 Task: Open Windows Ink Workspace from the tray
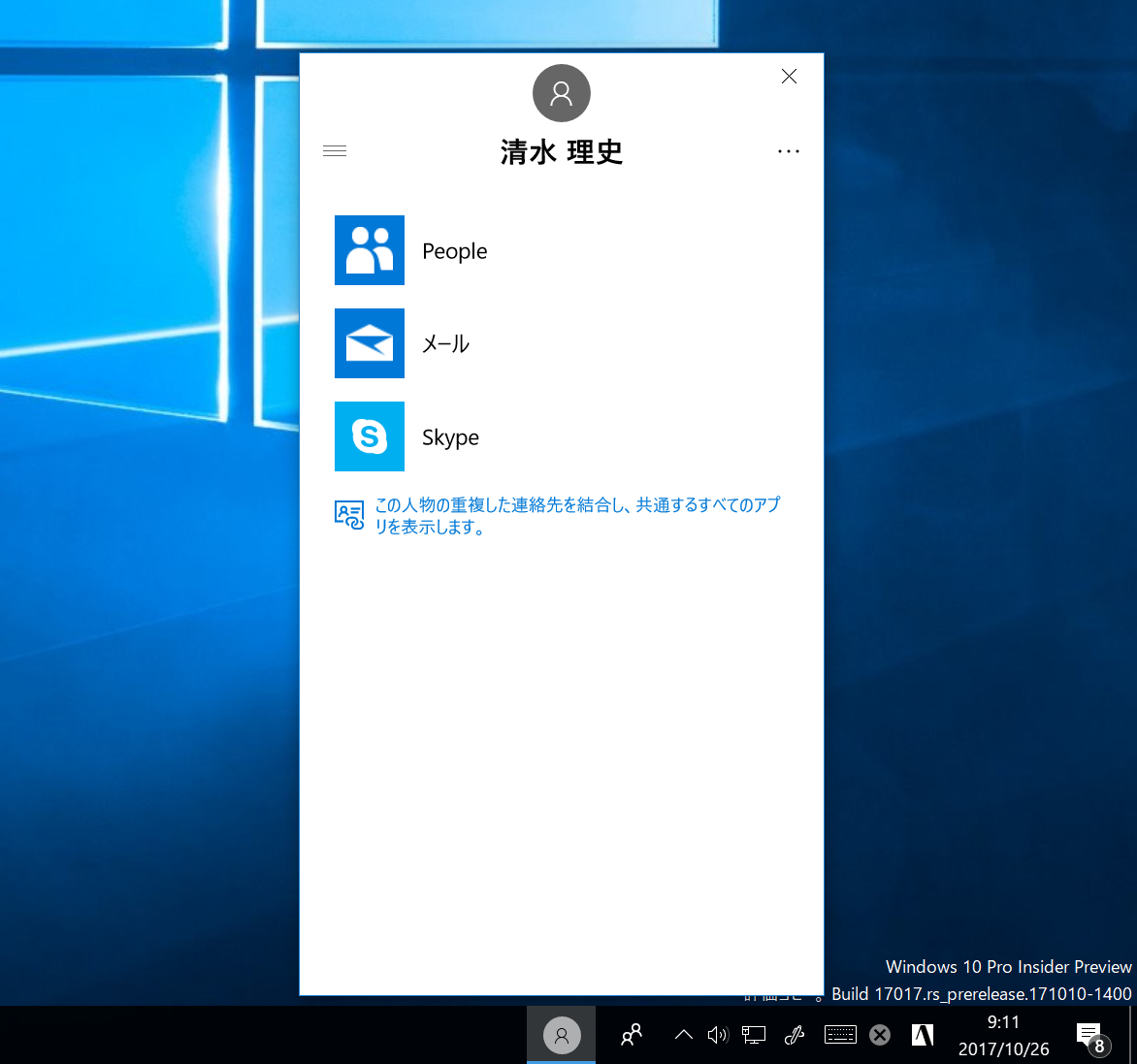click(x=794, y=1034)
